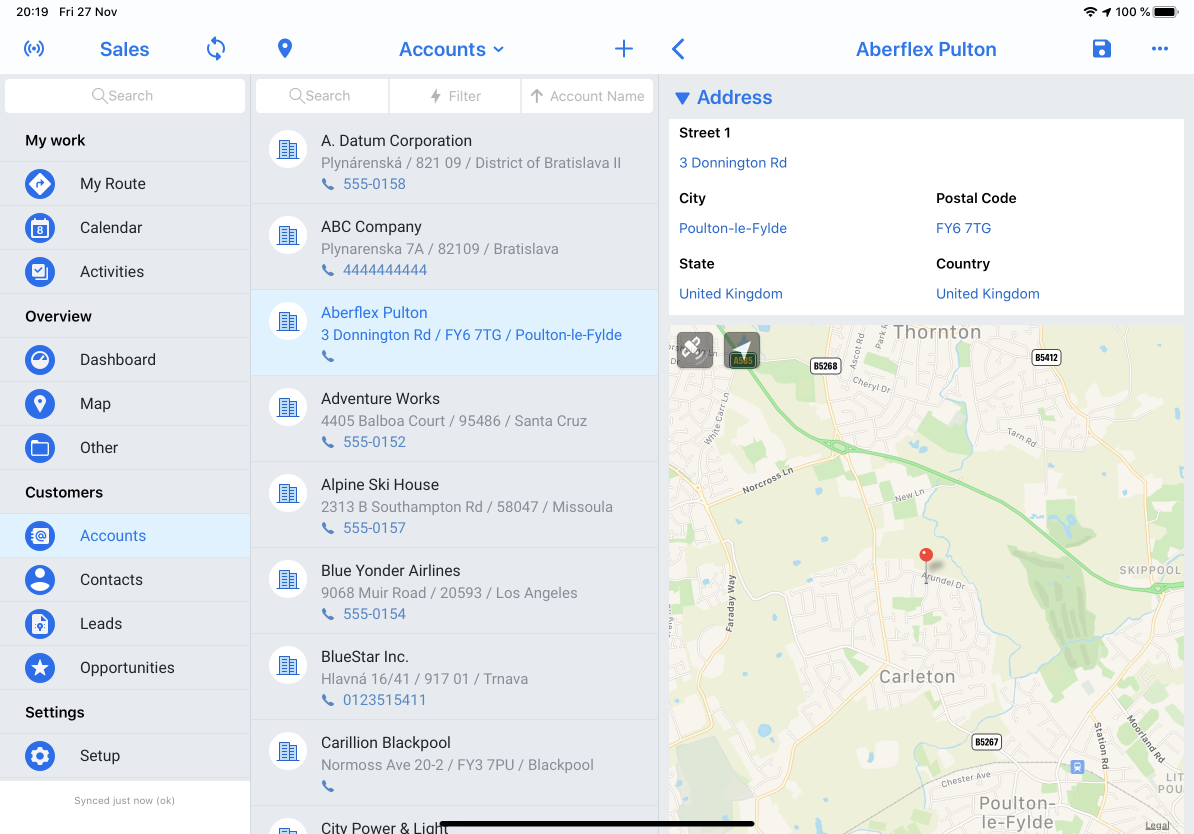Screen dimensions: 1194x834
Task: Click the Alpine Ski House building icon
Action: (288, 494)
